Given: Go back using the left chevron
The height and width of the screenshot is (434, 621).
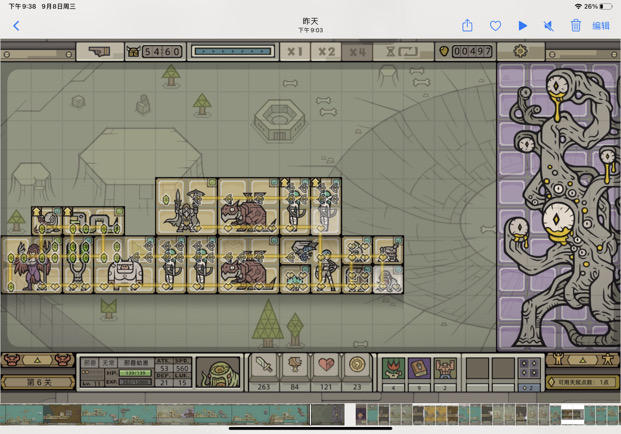Looking at the screenshot, I should [16, 26].
